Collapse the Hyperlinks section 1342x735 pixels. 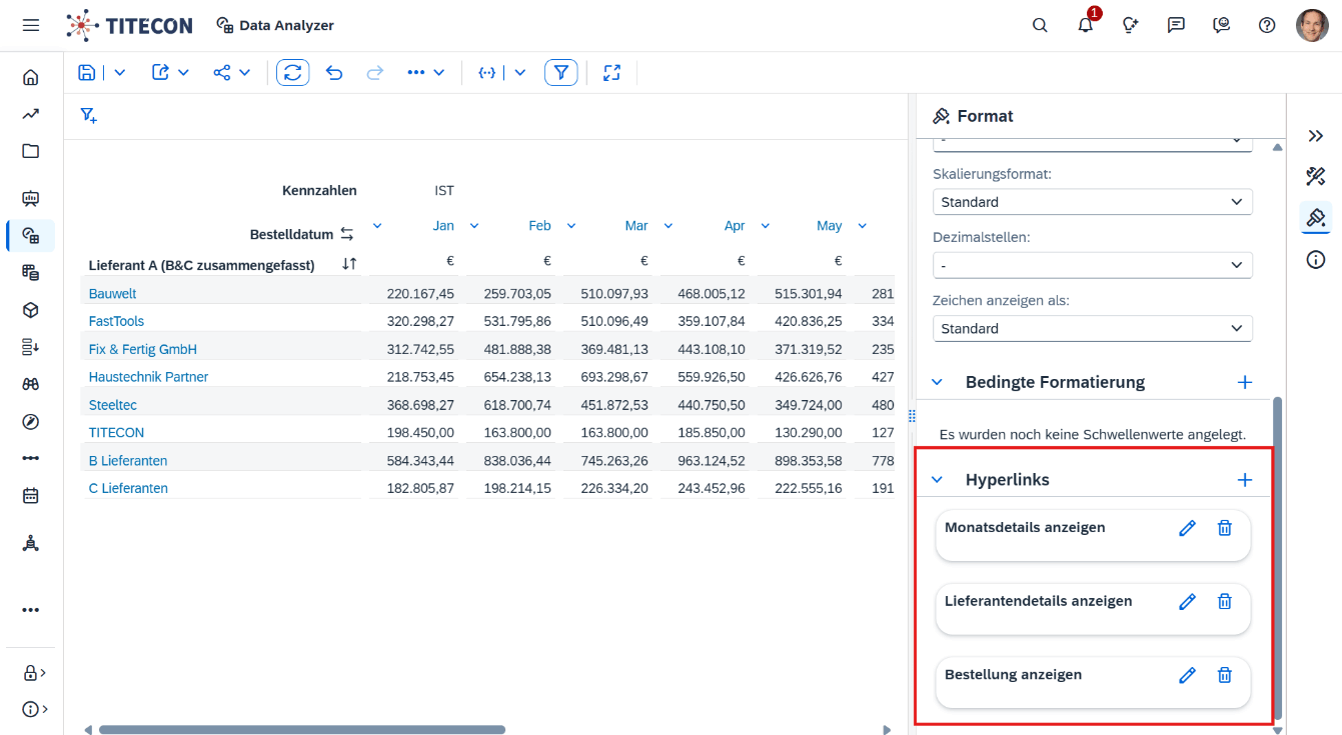[x=937, y=480]
